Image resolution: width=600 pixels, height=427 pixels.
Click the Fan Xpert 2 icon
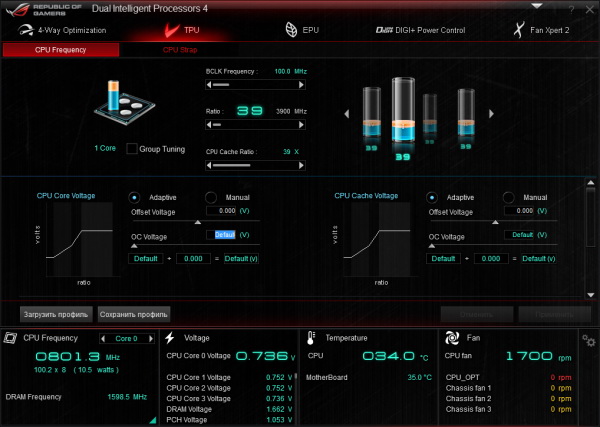[x=519, y=30]
